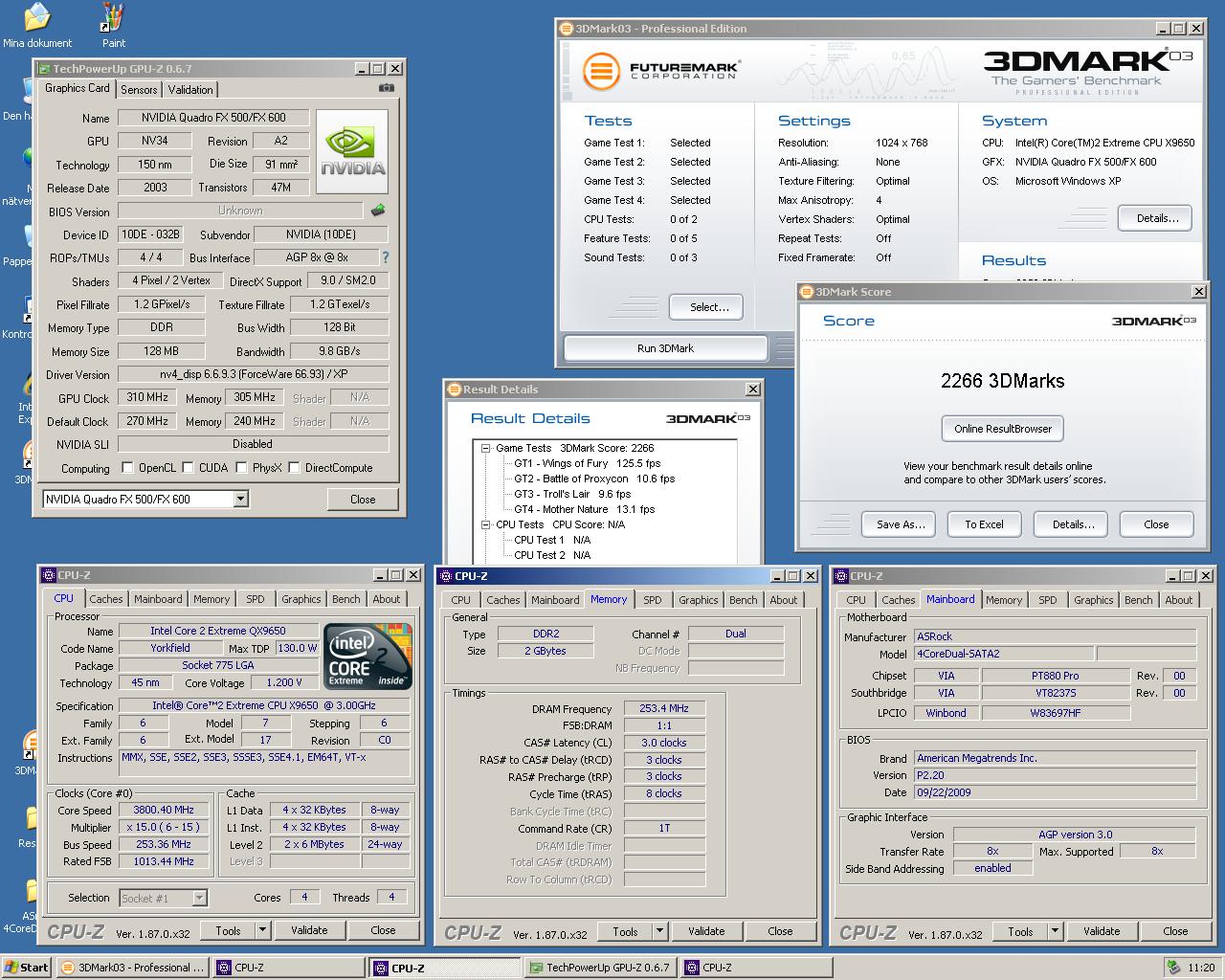1225x980 pixels.
Task: Enable the PhysX checkbox
Action: pyautogui.click(x=241, y=468)
